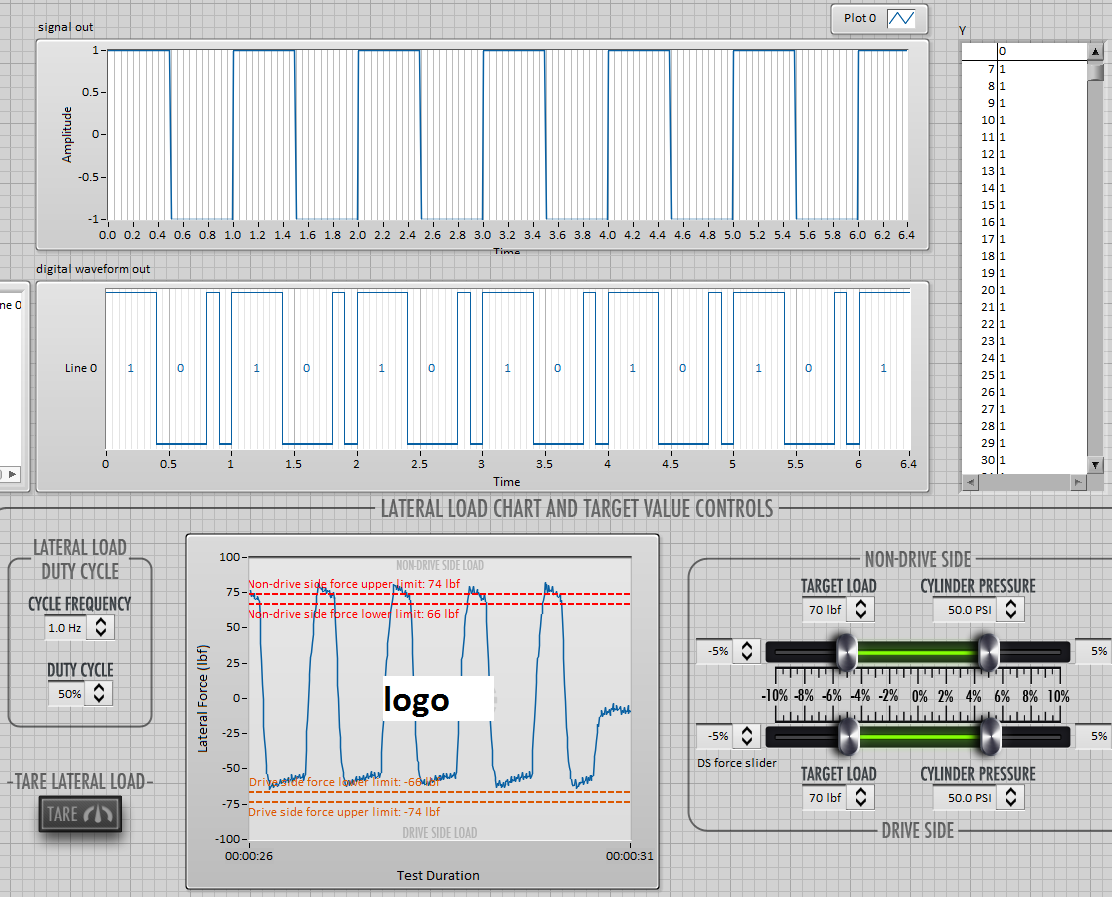Click the signal out chart label
Screen dimensions: 1112x897
tap(65, 27)
